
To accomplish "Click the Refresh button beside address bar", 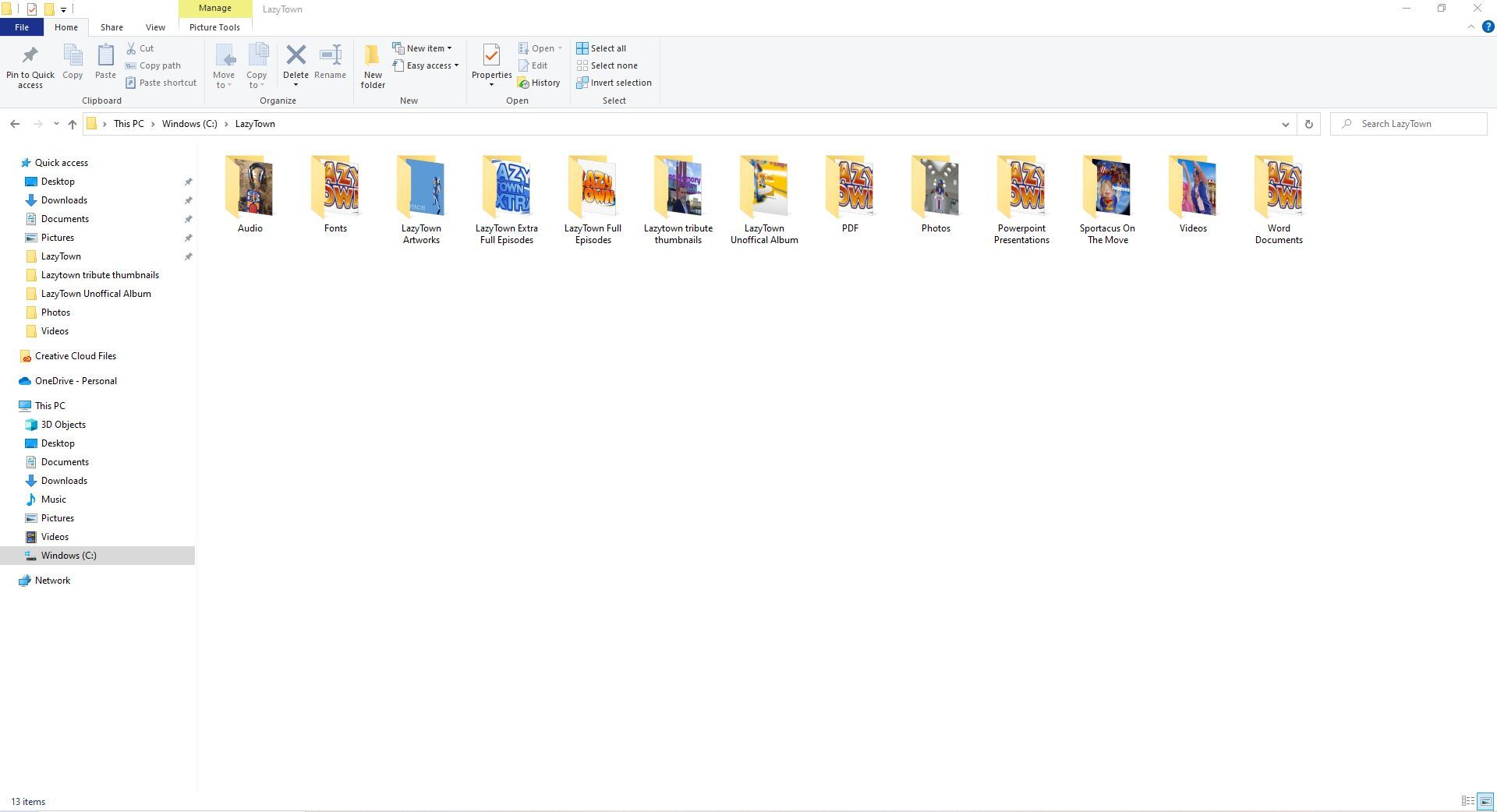I will (1308, 124).
